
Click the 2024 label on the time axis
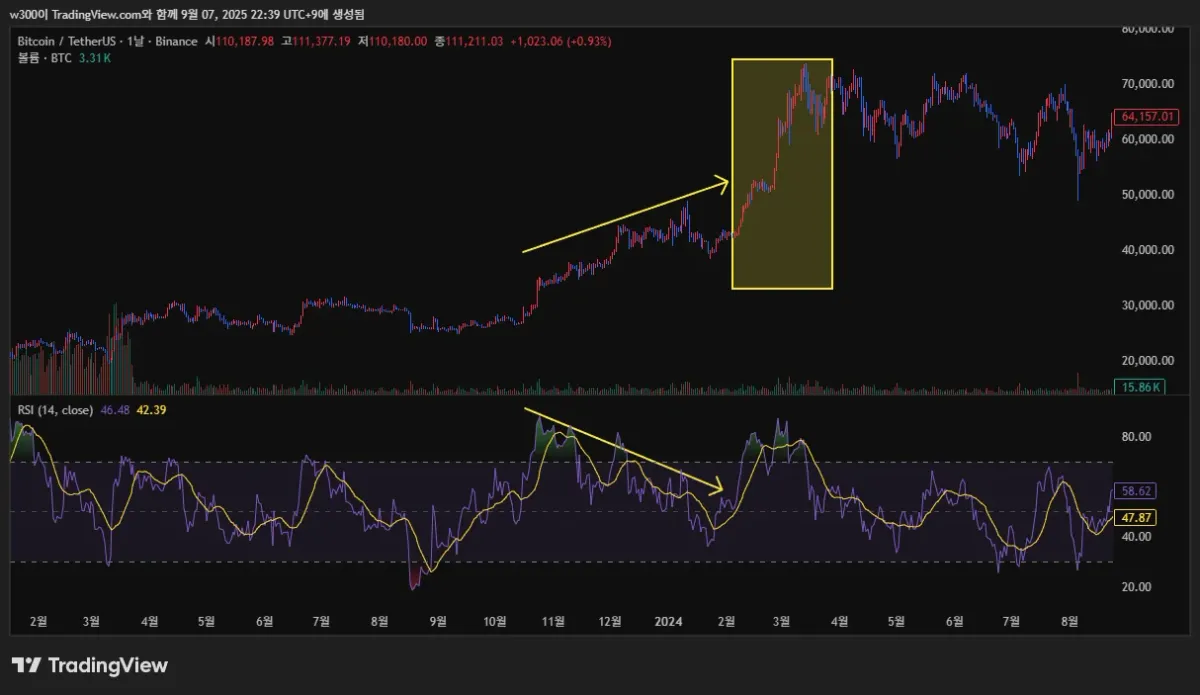(668, 621)
